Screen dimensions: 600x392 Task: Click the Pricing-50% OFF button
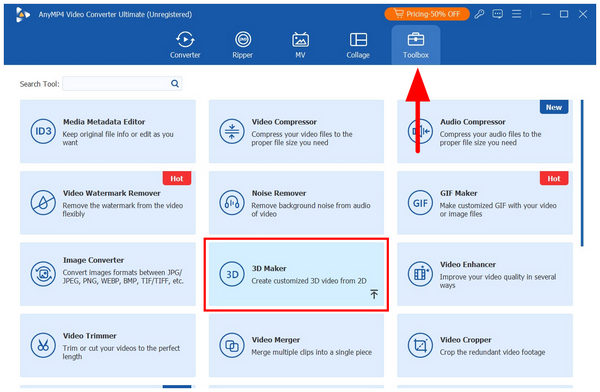(x=427, y=14)
